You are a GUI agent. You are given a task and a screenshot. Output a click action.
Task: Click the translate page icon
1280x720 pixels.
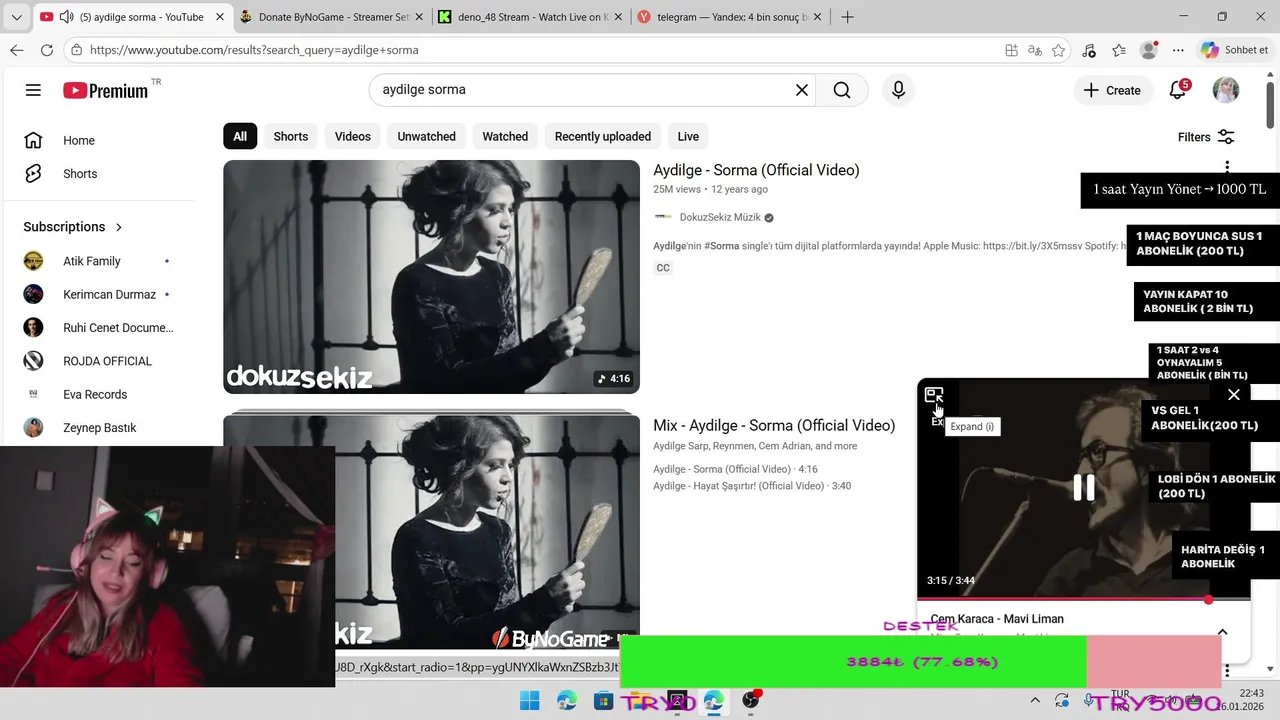(x=1035, y=50)
